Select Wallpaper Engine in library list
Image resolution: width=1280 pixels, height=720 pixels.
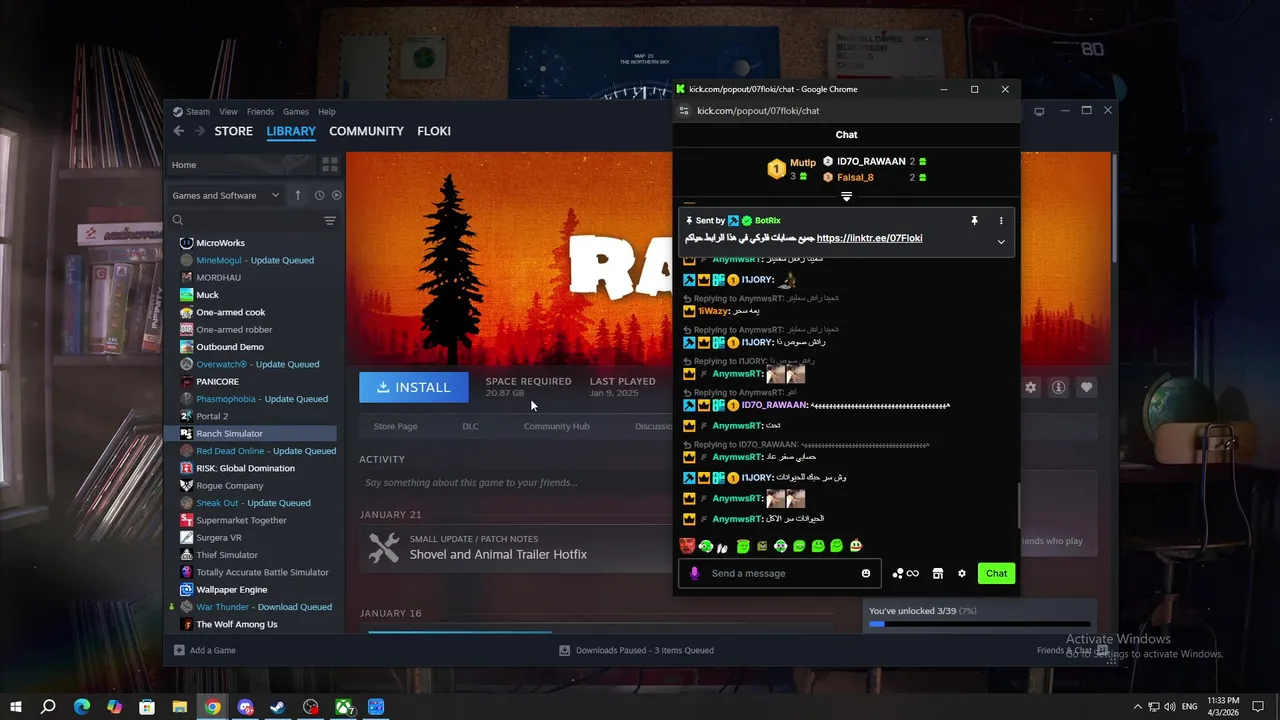(x=251, y=590)
